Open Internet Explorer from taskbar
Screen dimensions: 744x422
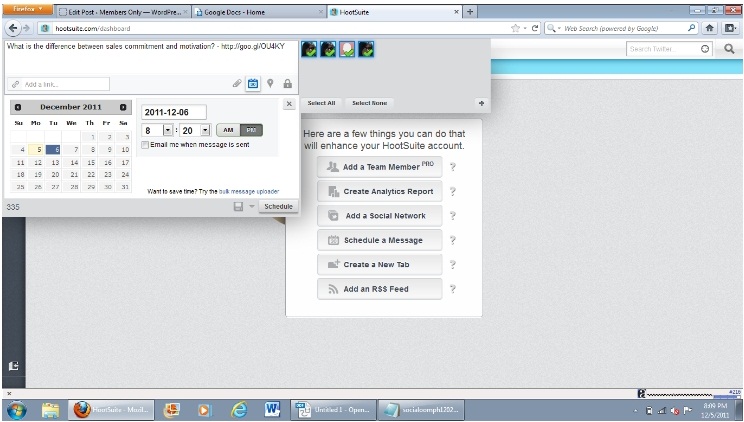pos(239,410)
